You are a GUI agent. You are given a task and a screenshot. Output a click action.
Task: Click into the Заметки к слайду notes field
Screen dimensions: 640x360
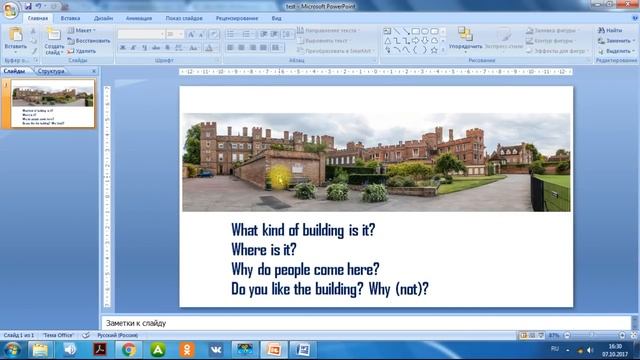pos(366,323)
